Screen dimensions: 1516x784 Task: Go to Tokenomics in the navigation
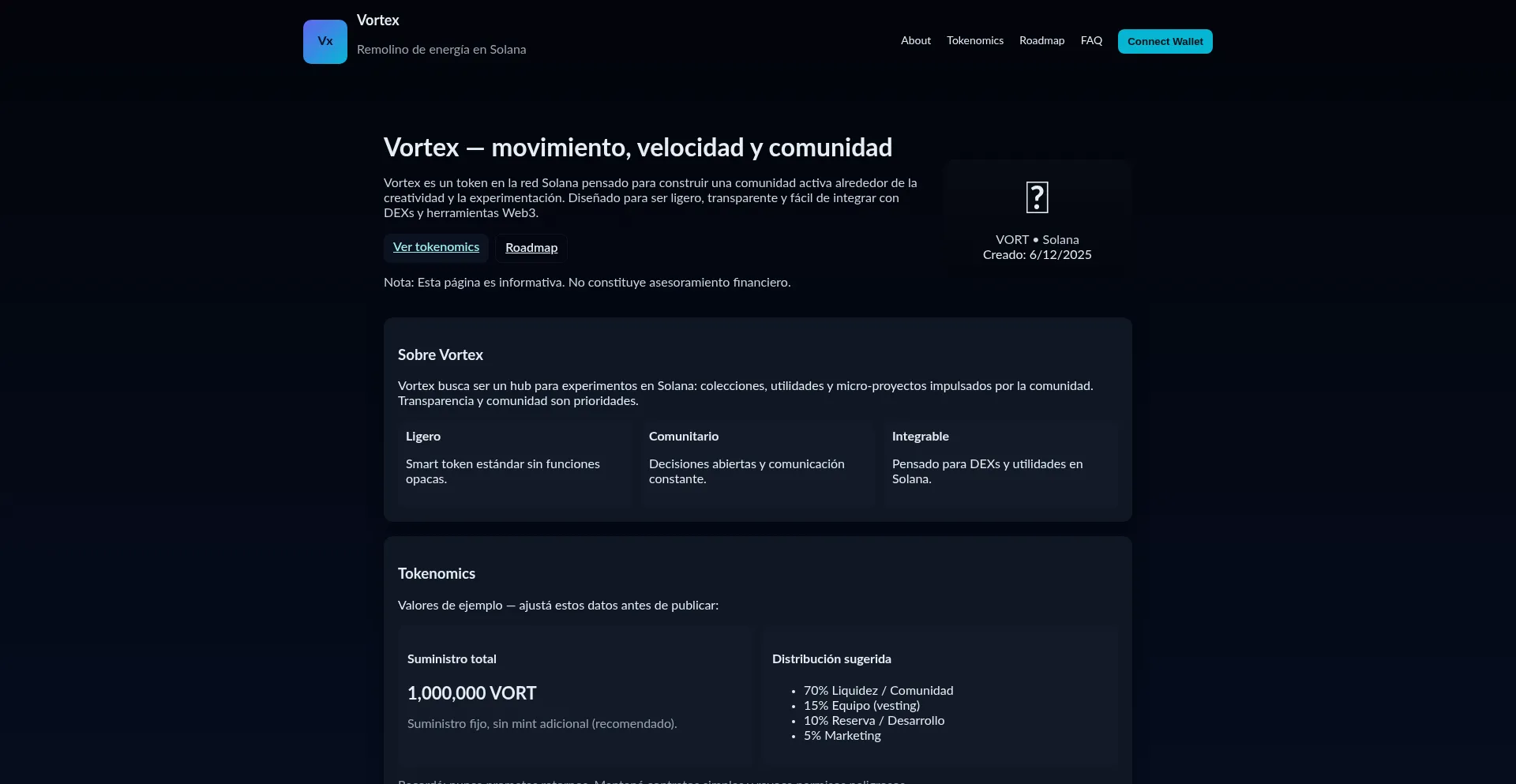coord(975,40)
